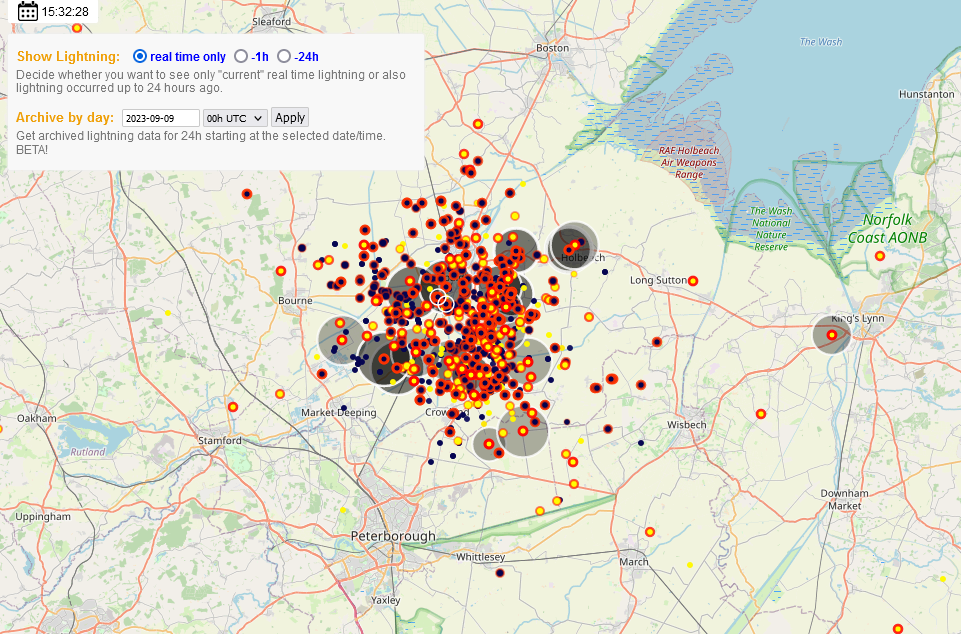Click the strike marker just above Bourne
This screenshot has height=634, width=961.
coord(281,270)
